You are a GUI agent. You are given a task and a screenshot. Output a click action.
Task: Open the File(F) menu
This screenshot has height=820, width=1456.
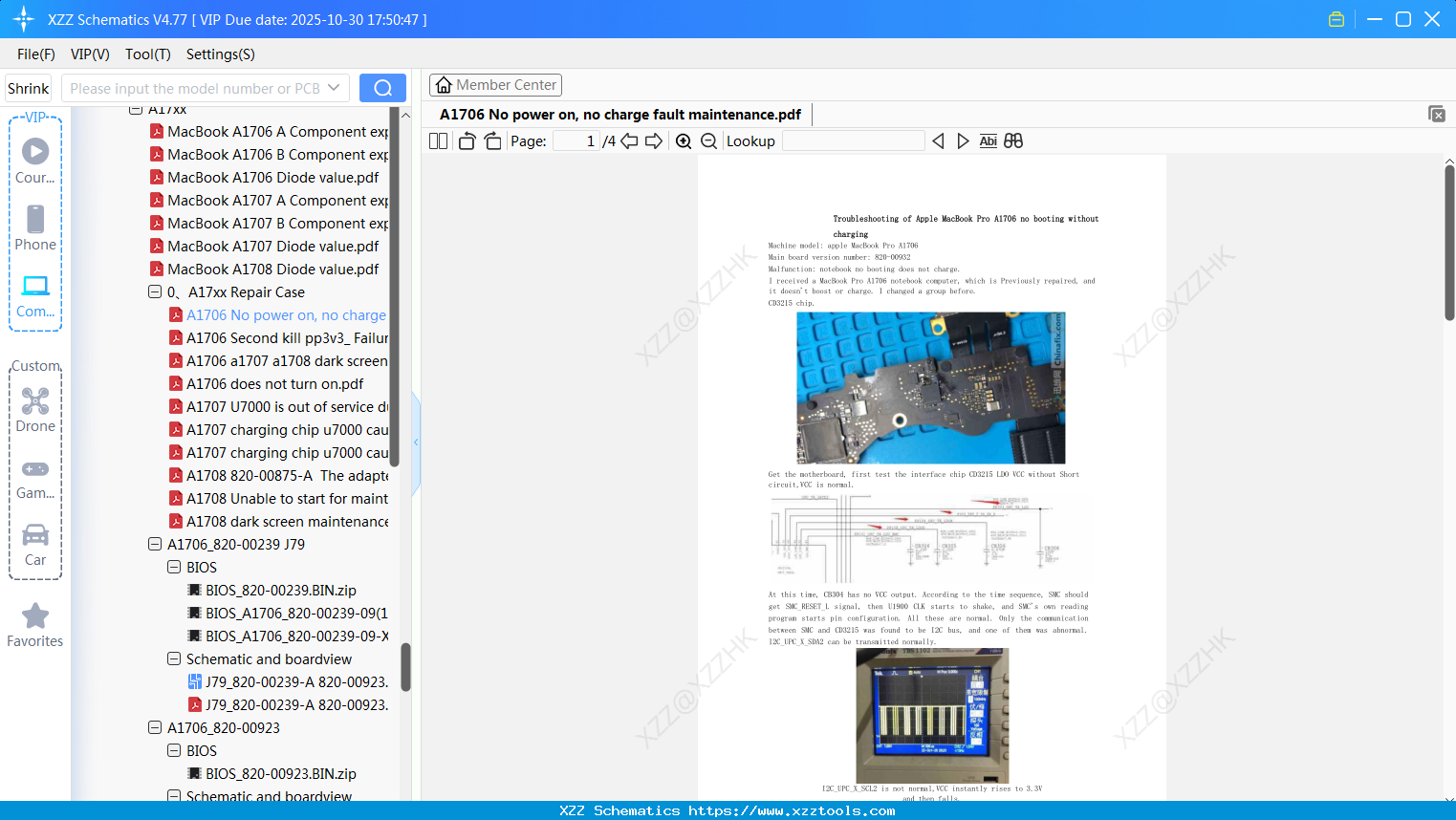click(36, 54)
